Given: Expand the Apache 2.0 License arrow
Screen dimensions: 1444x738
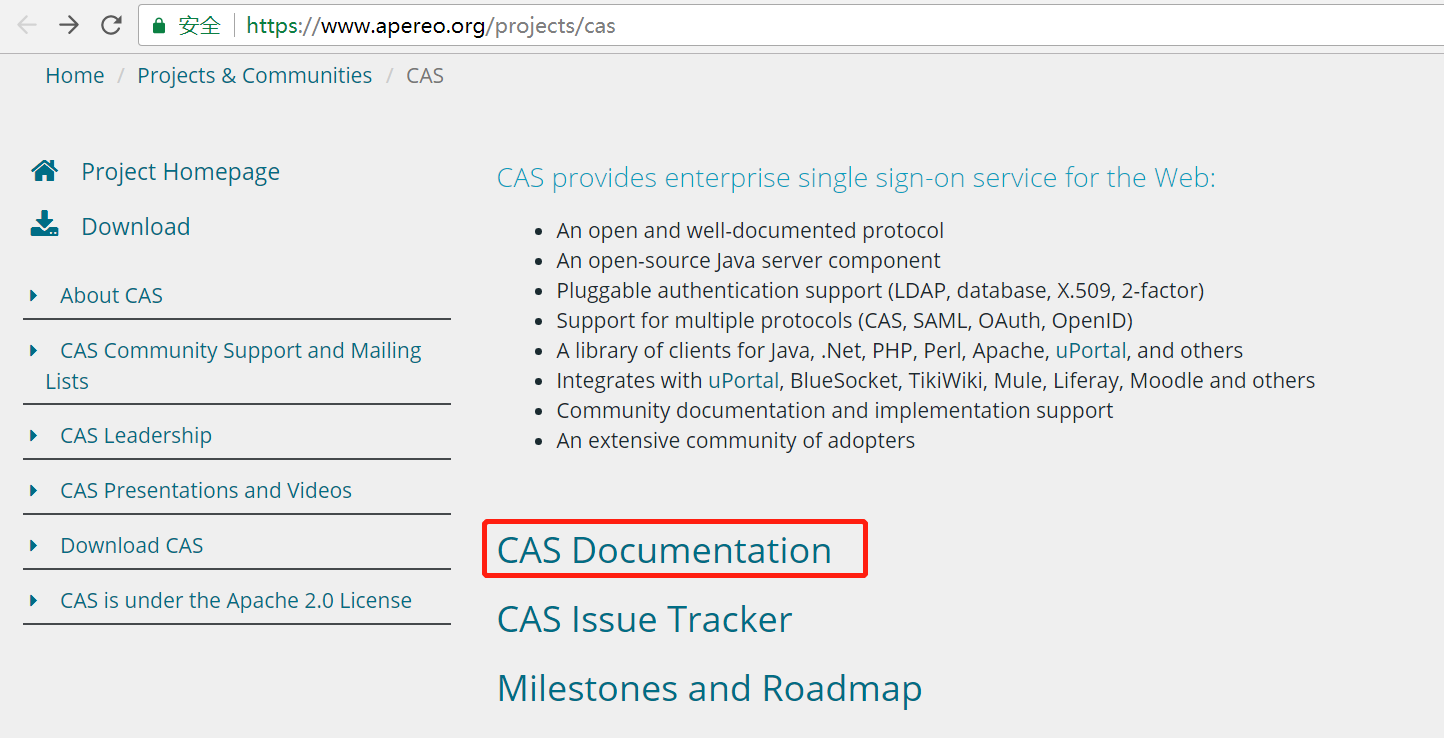Looking at the screenshot, I should click(34, 600).
